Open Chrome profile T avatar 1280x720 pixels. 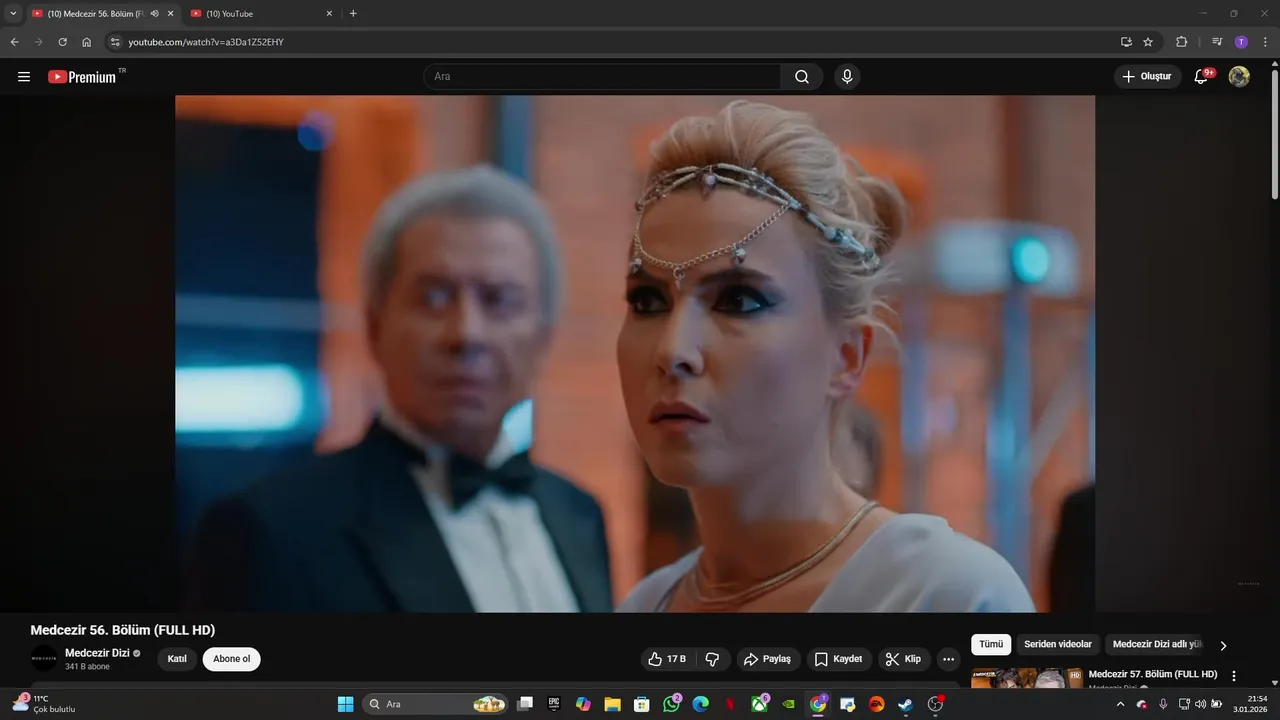point(1241,42)
